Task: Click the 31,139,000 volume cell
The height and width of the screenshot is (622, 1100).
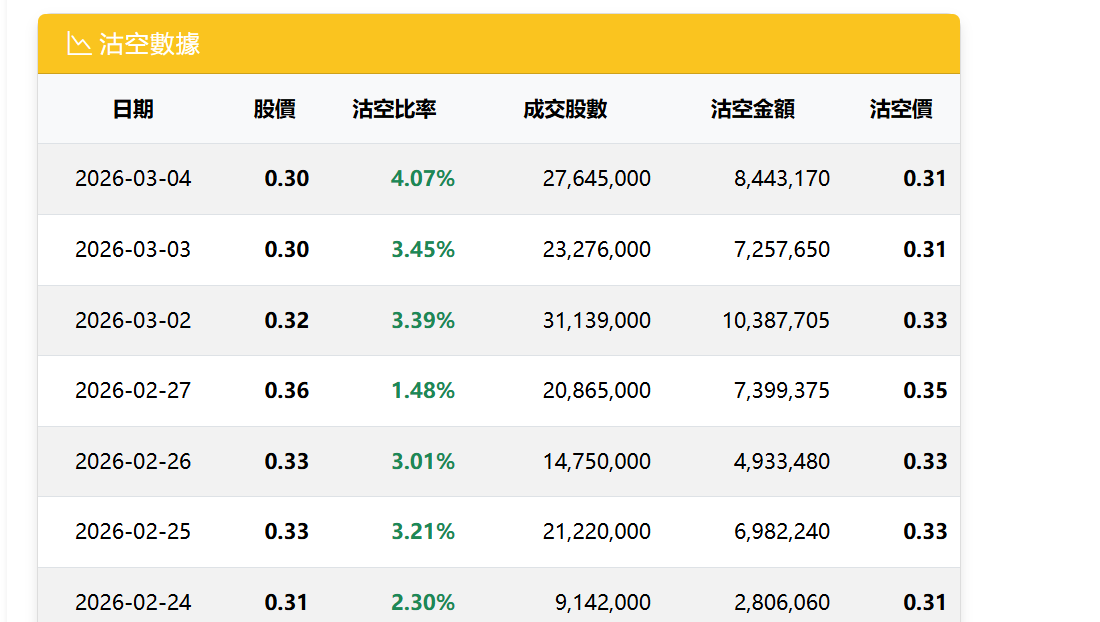Action: point(597,320)
